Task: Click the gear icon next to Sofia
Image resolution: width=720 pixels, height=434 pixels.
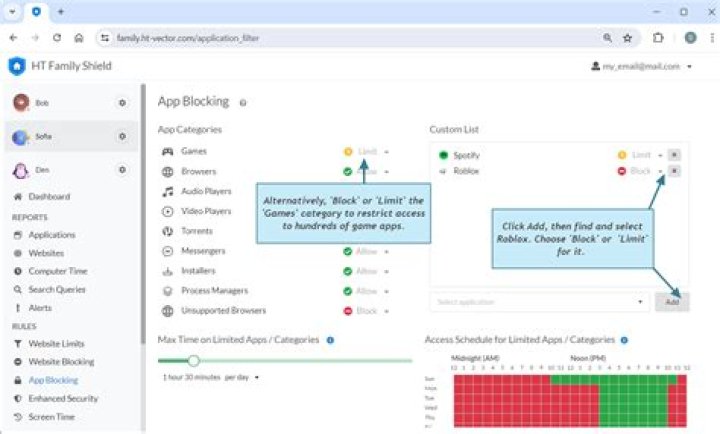Action: click(122, 137)
